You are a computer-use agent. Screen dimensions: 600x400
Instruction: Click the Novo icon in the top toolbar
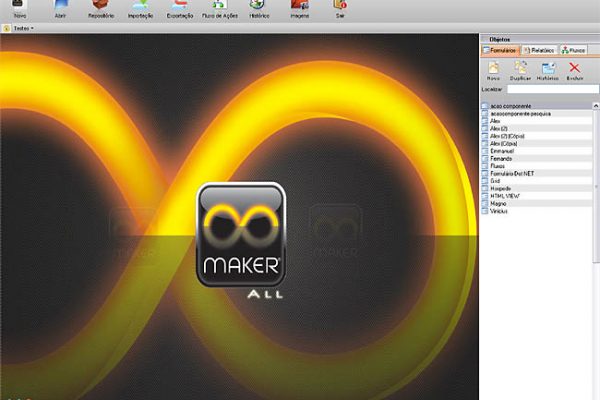(20, 9)
